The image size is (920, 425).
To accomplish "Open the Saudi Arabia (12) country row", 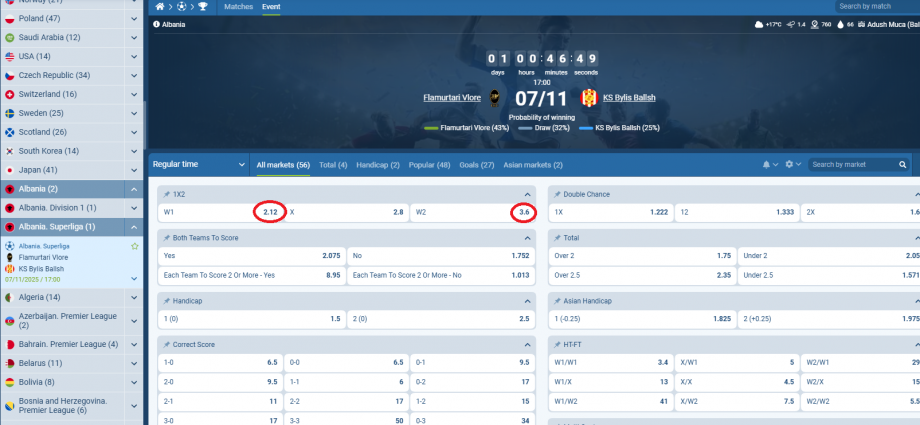I will pyautogui.click(x=71, y=38).
